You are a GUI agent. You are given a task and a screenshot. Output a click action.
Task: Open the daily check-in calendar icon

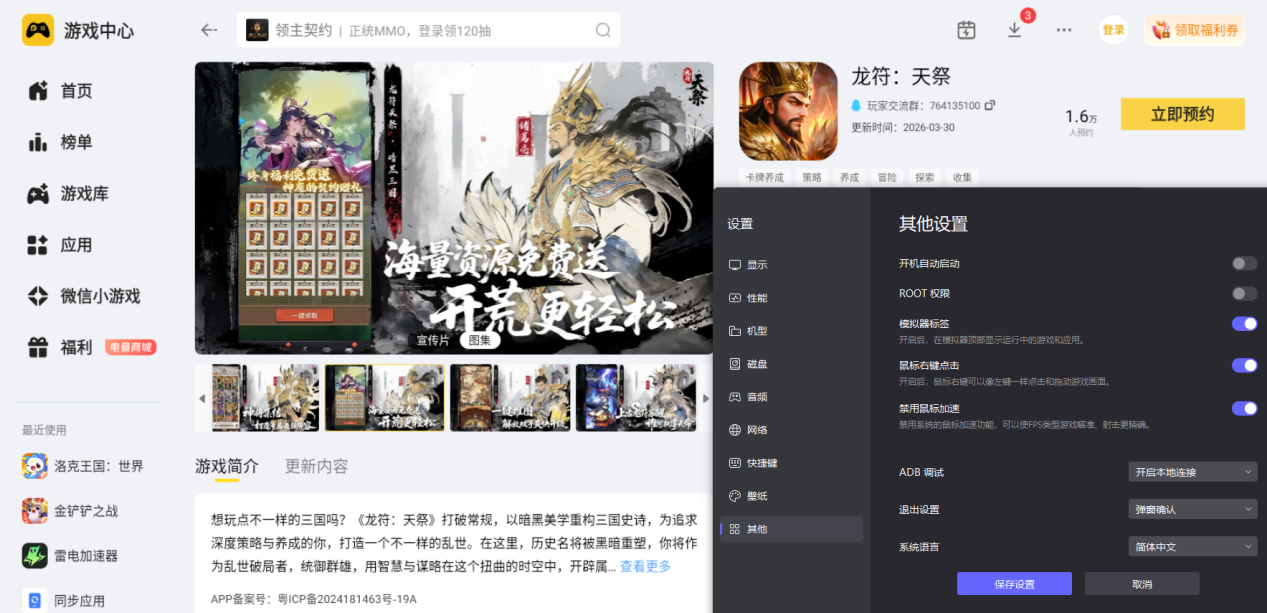(966, 30)
